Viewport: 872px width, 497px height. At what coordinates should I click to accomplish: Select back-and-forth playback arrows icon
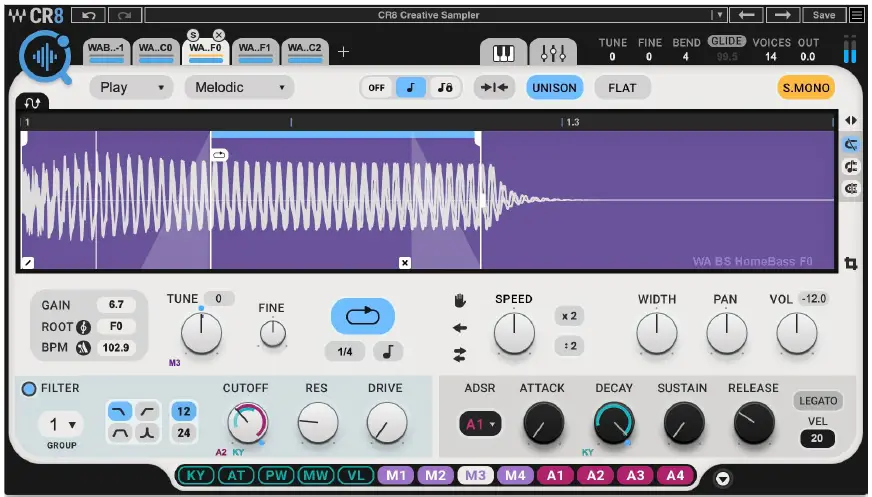(x=460, y=355)
